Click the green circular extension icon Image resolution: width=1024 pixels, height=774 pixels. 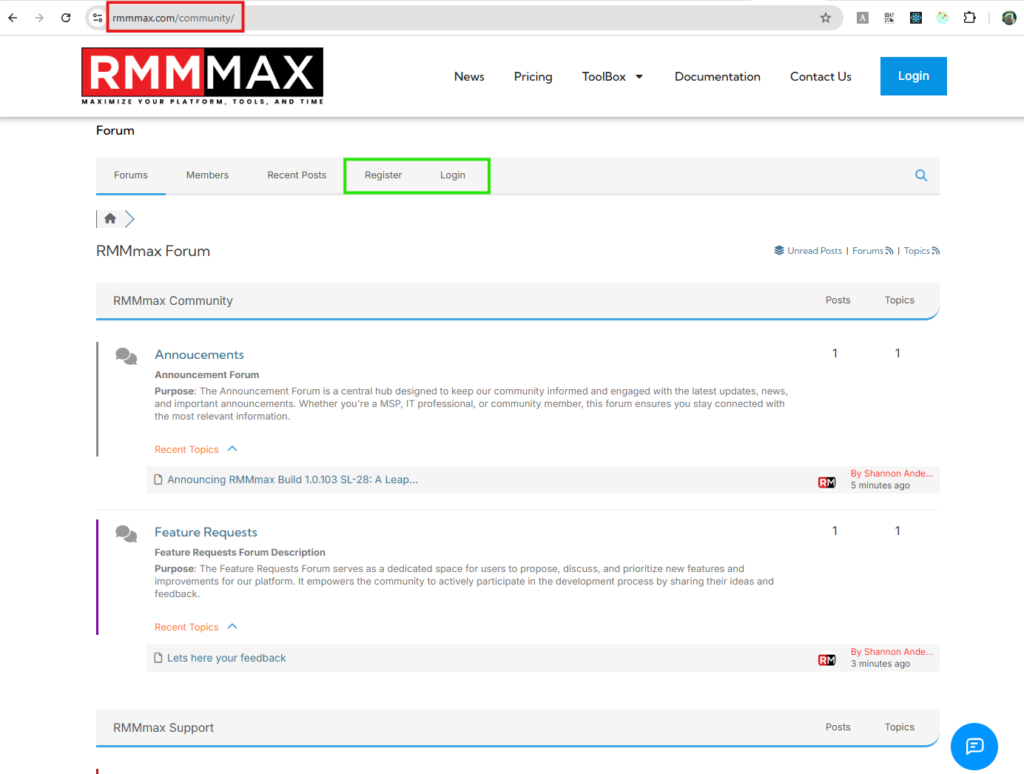[942, 18]
